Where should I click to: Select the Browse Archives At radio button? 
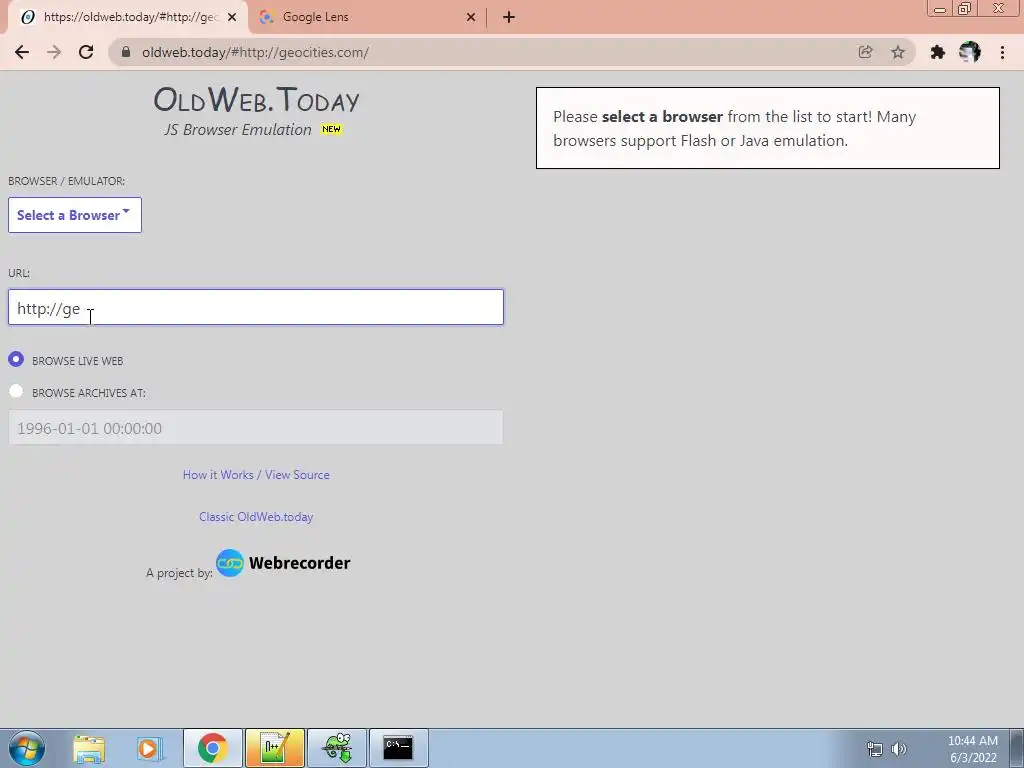click(x=16, y=391)
